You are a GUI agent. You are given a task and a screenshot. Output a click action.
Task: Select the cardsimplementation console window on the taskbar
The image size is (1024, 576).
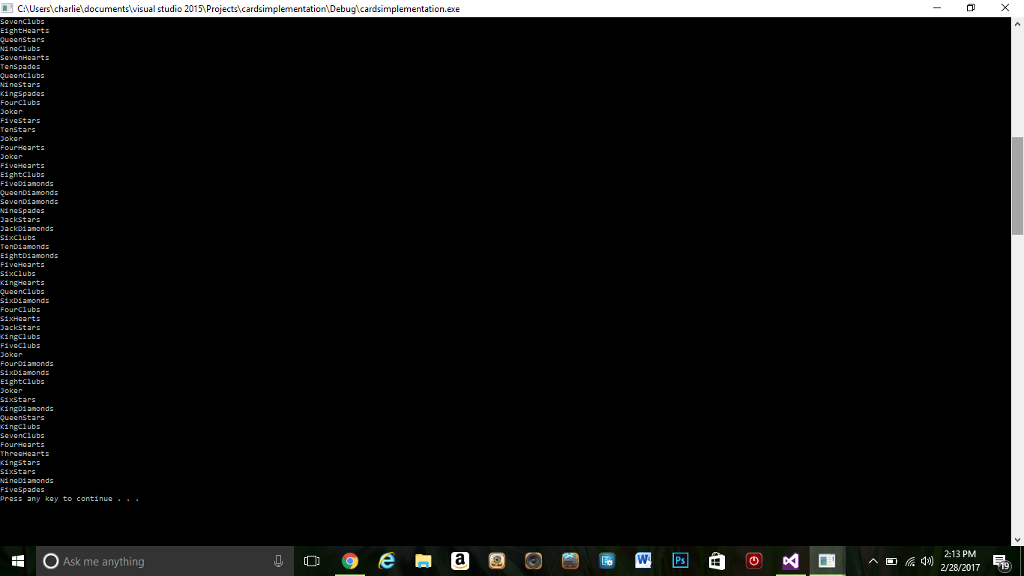(826, 560)
